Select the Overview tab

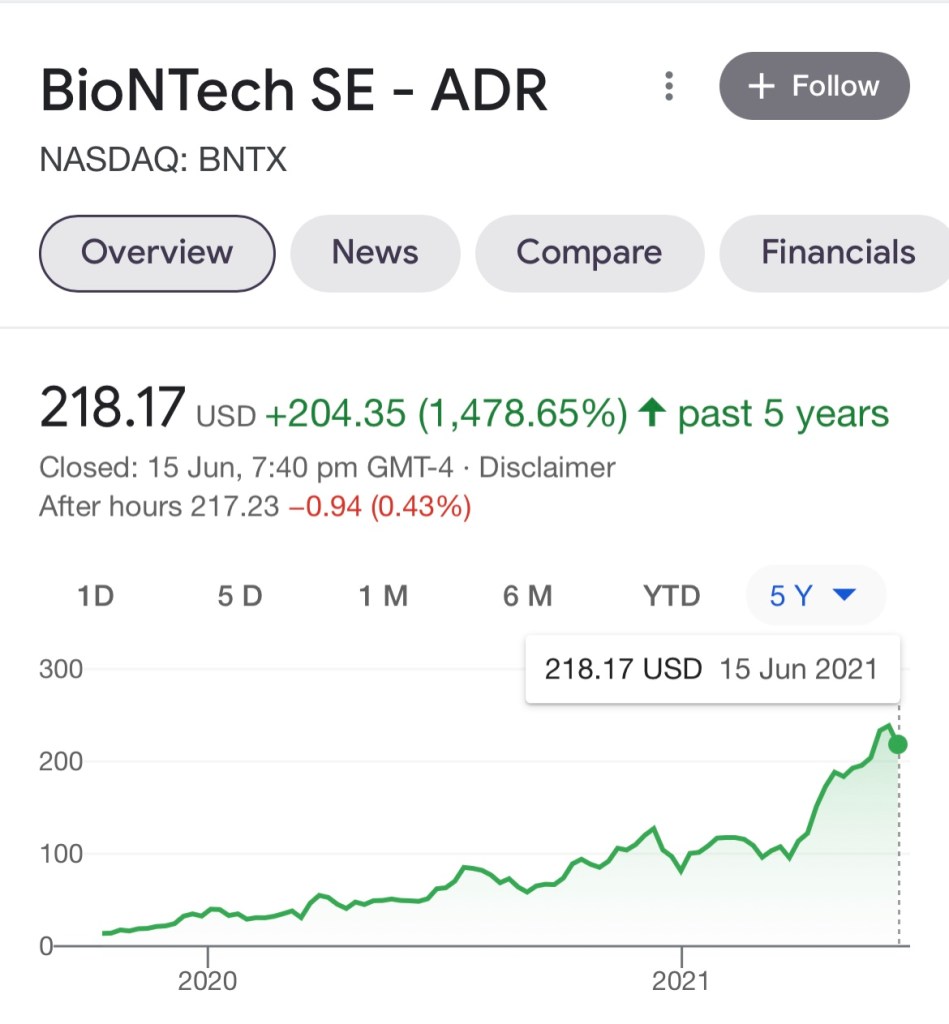pos(156,253)
